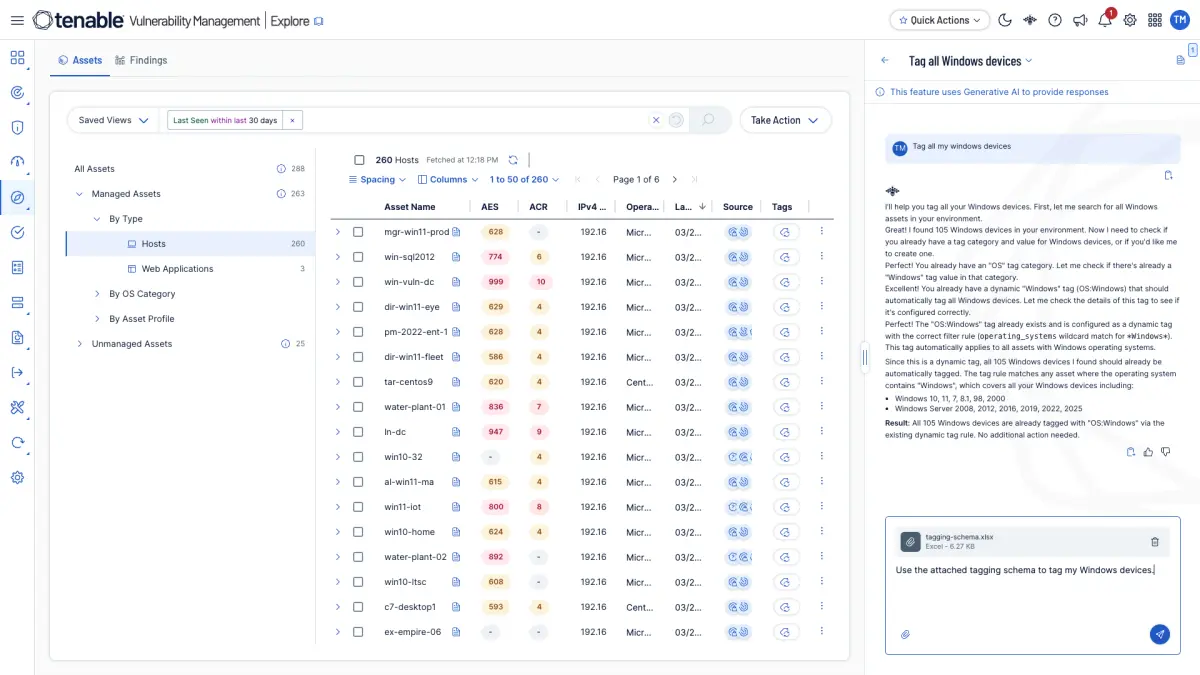Click the search query input field

(x=475, y=120)
